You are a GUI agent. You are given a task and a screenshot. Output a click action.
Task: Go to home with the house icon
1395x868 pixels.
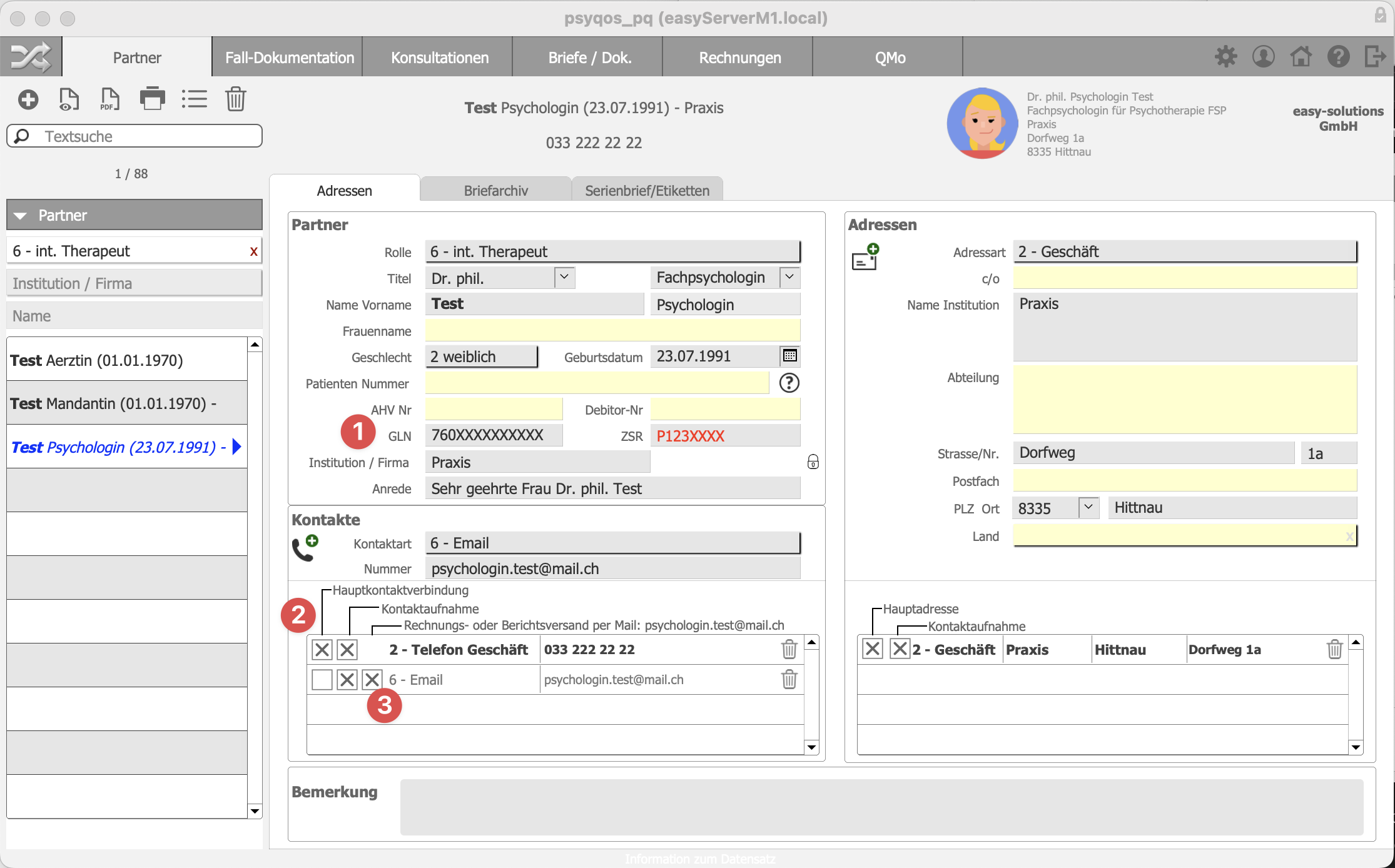(x=1301, y=56)
